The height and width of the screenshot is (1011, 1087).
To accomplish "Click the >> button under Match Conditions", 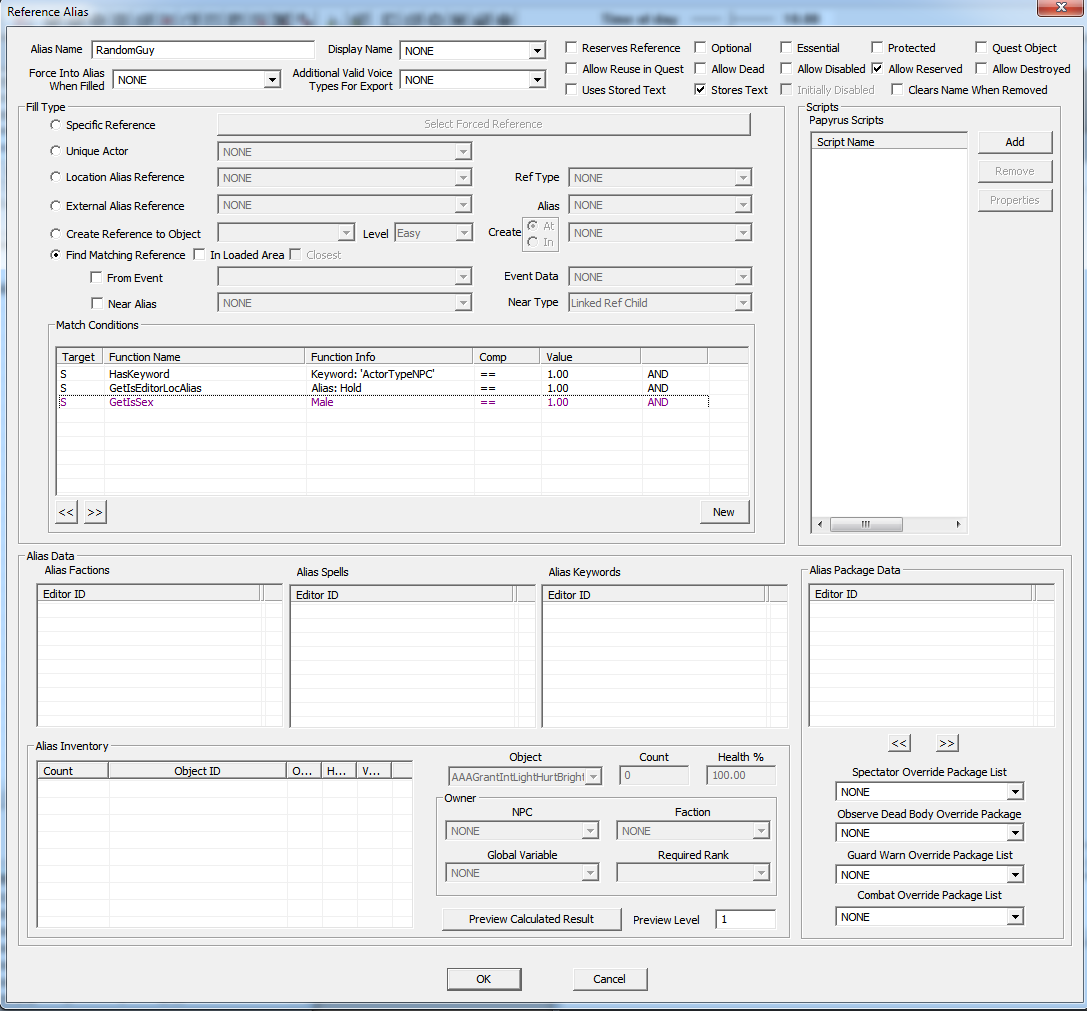I will point(95,512).
